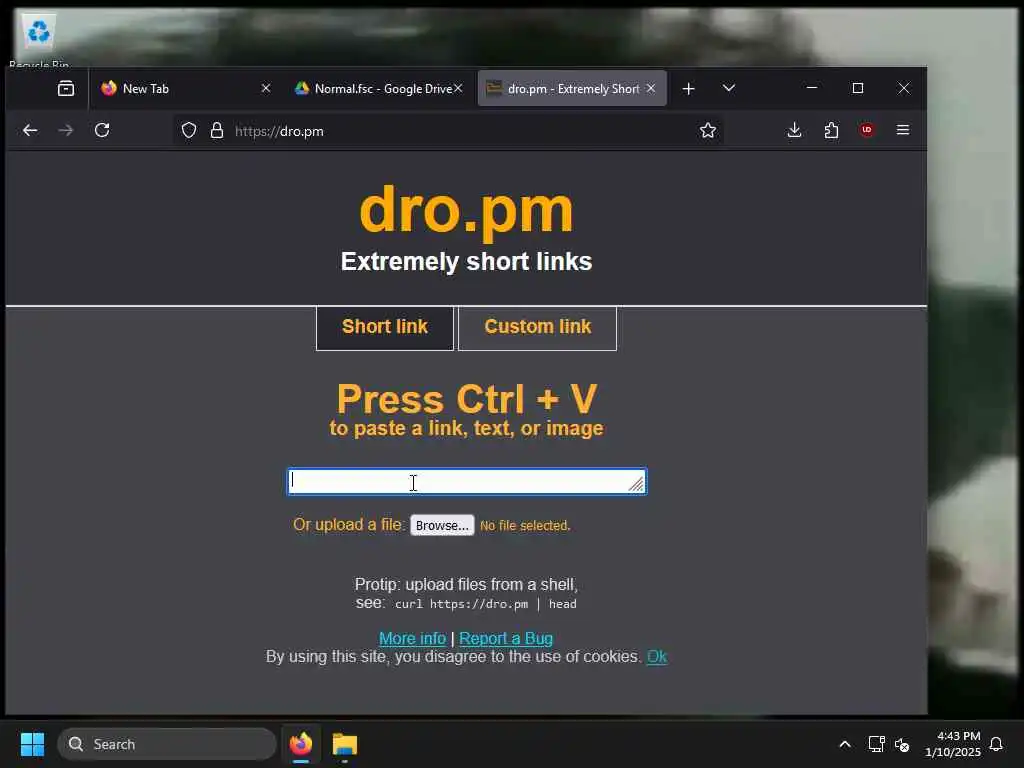Dismiss cookie notice with Ok link

coord(657,656)
